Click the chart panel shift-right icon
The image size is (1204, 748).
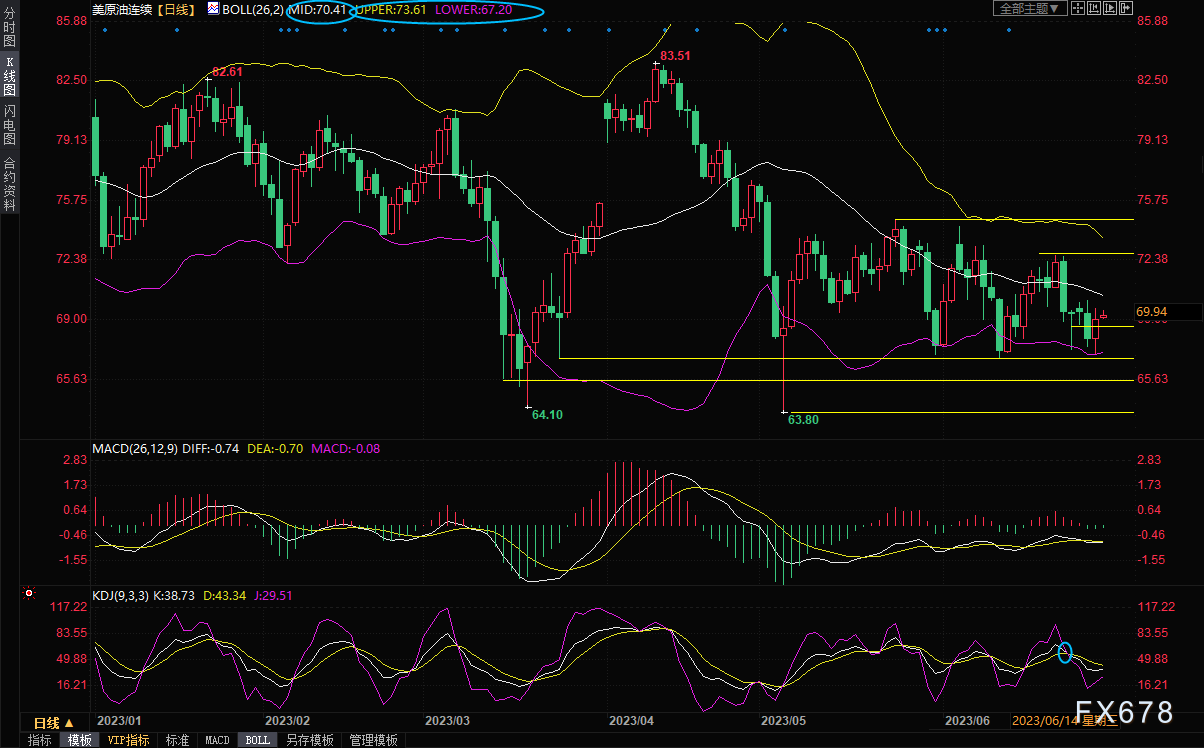coord(1126,8)
